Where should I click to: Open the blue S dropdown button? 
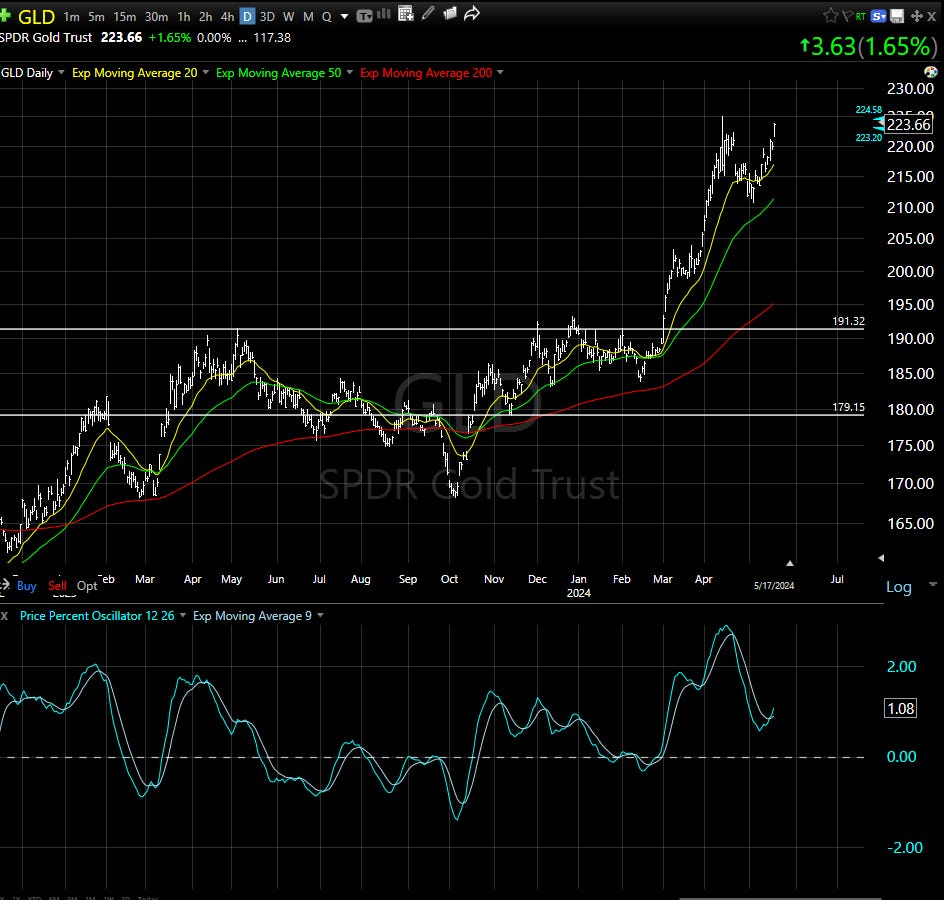(879, 16)
